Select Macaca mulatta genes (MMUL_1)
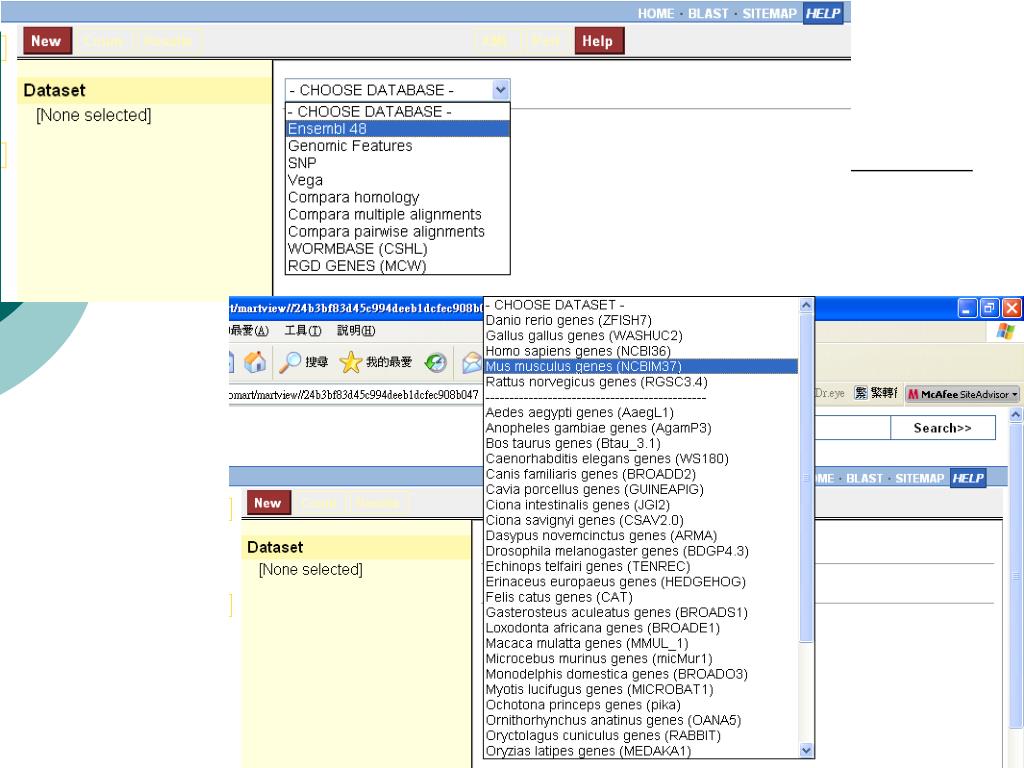Screen dimensions: 1024x768 [x=641, y=643]
